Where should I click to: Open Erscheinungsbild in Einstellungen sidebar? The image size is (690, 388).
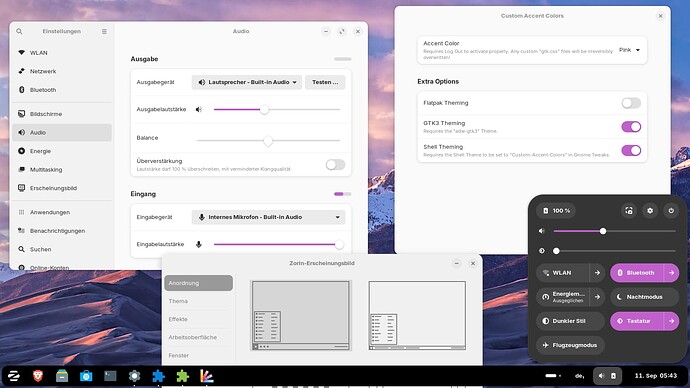62,188
